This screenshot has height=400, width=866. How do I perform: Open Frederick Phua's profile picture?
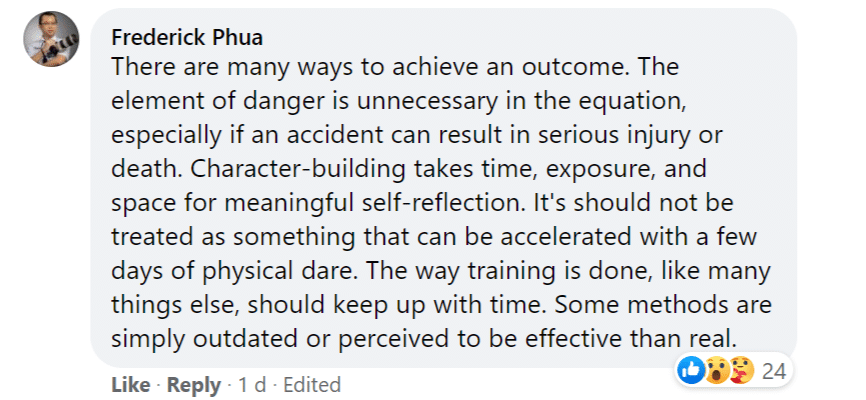pos(51,39)
